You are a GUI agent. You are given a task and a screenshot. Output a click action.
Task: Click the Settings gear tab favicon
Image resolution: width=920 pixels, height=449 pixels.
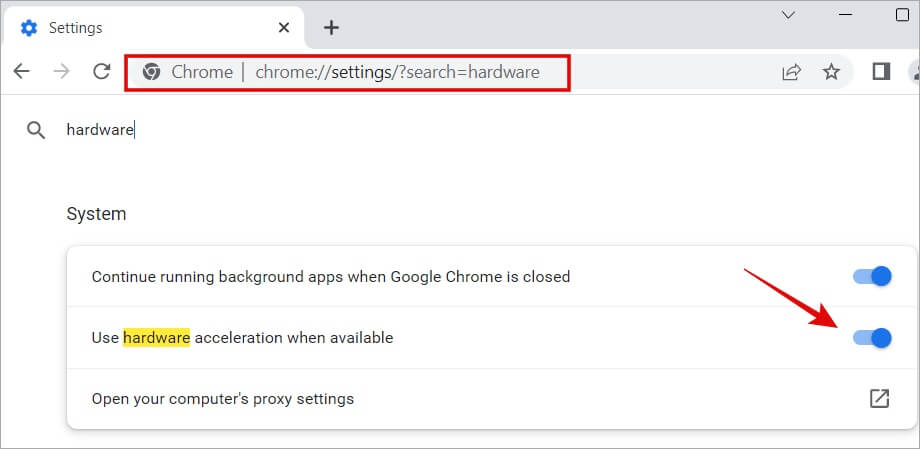coord(28,28)
